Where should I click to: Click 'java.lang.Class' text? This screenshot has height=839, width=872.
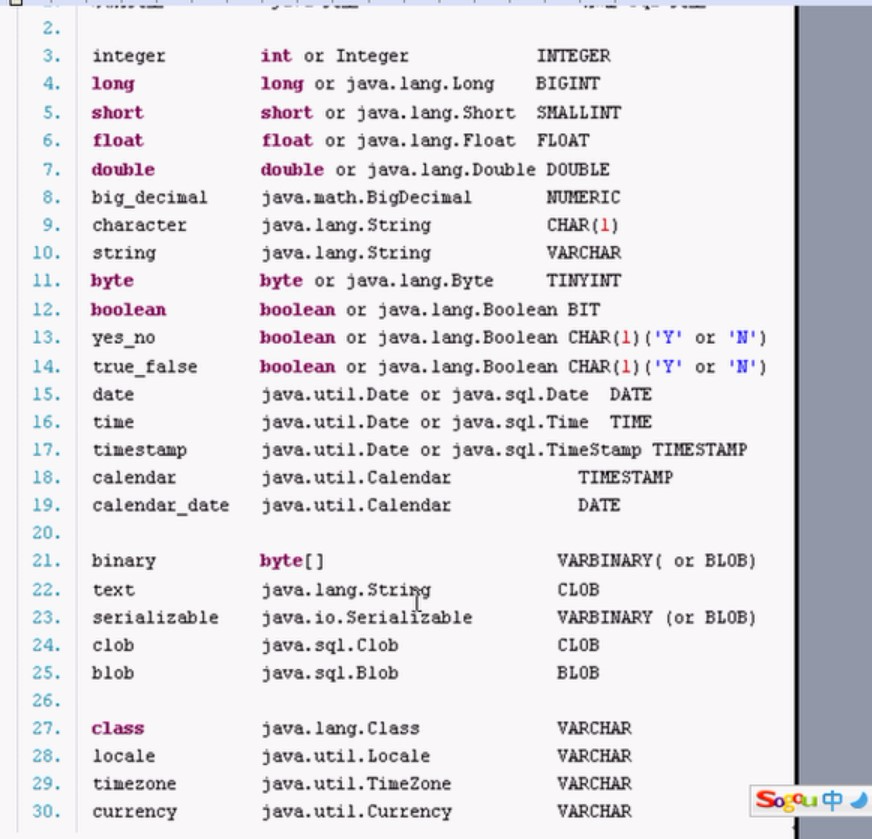click(340, 729)
